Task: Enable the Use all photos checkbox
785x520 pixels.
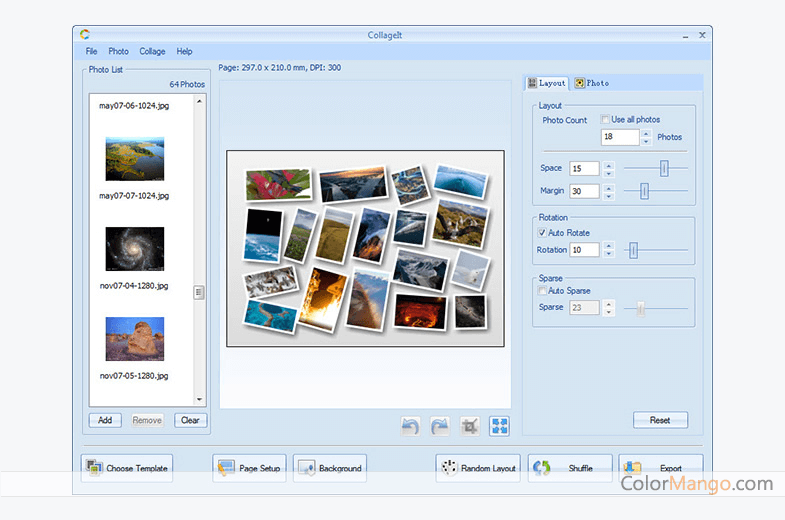Action: 605,120
